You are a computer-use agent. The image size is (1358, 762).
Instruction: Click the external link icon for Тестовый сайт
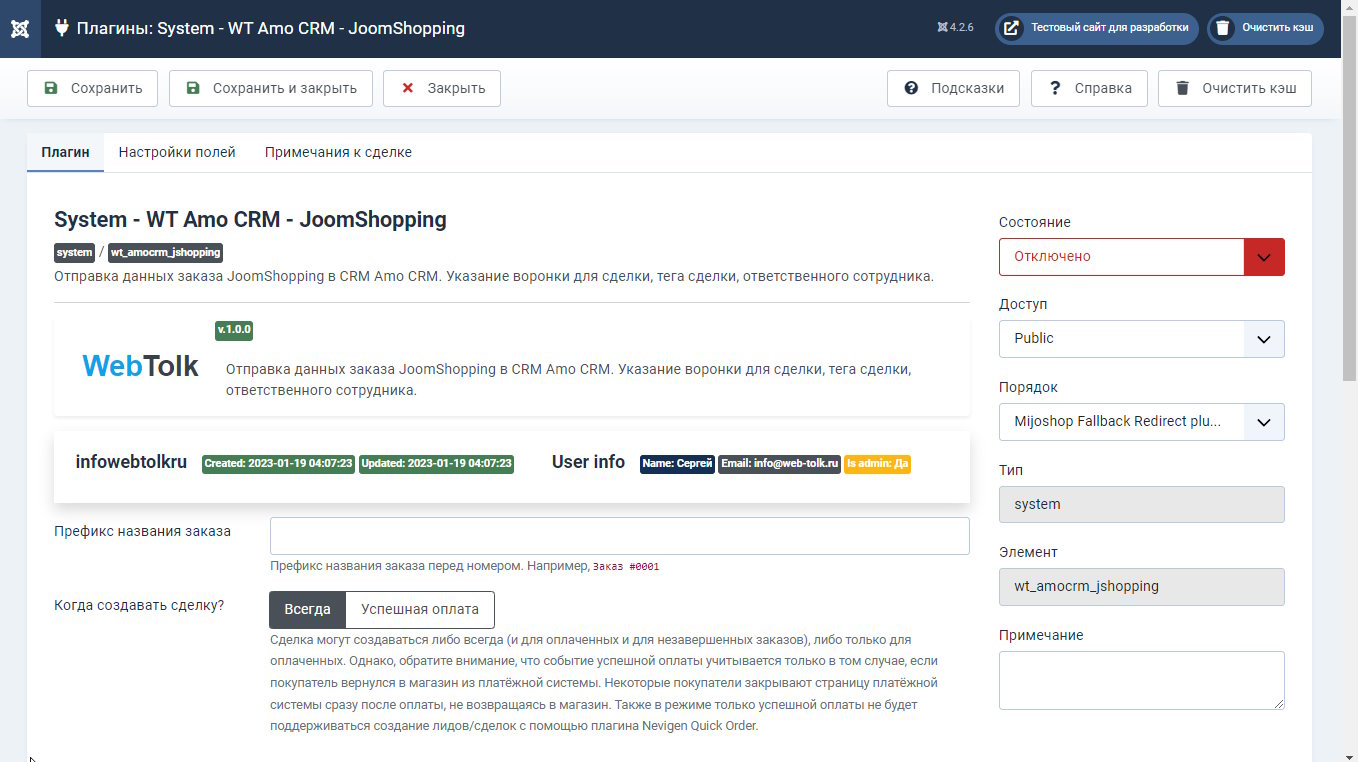[x=1012, y=28]
